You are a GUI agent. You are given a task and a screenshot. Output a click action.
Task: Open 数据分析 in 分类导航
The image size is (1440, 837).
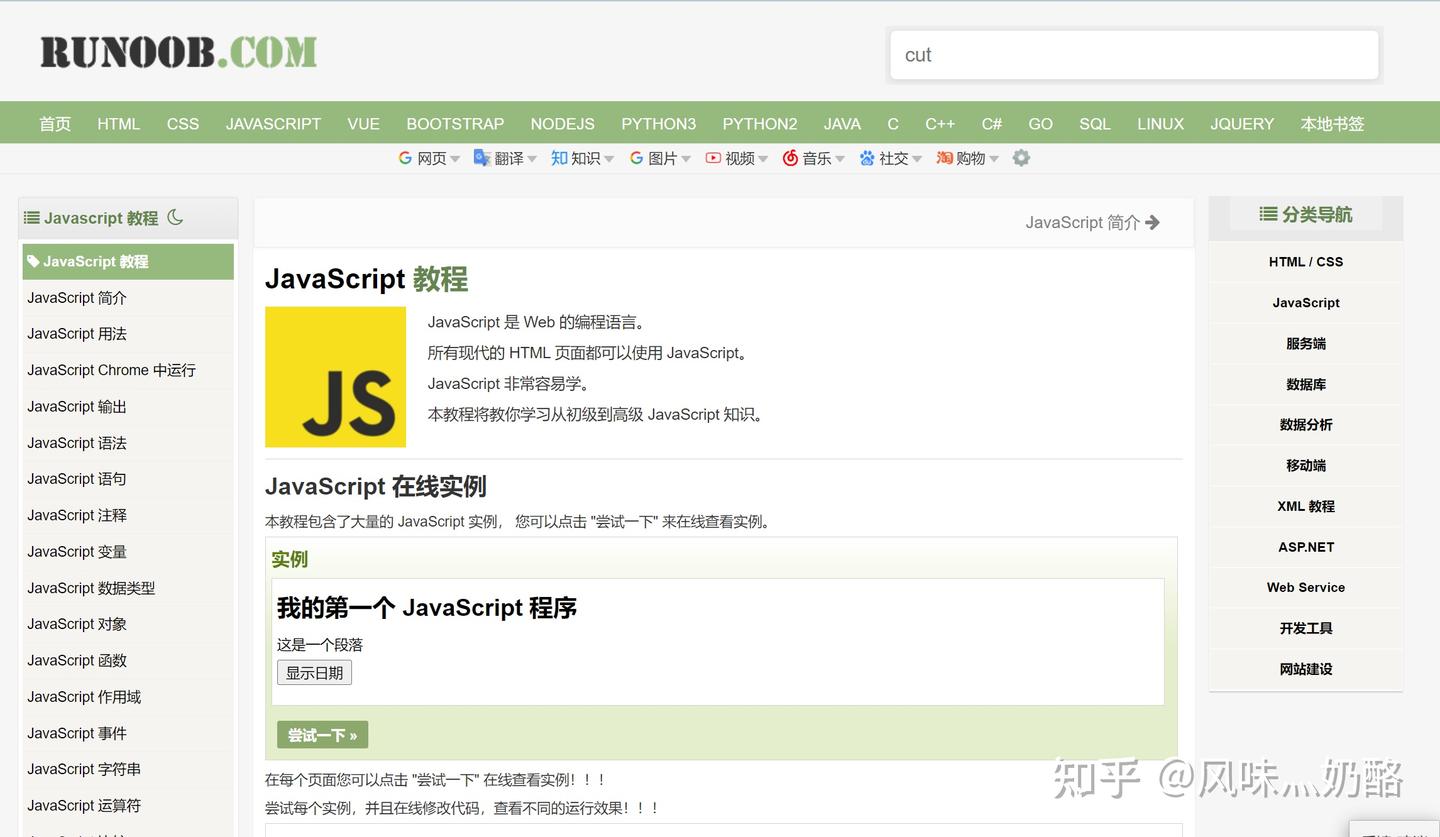click(1306, 425)
